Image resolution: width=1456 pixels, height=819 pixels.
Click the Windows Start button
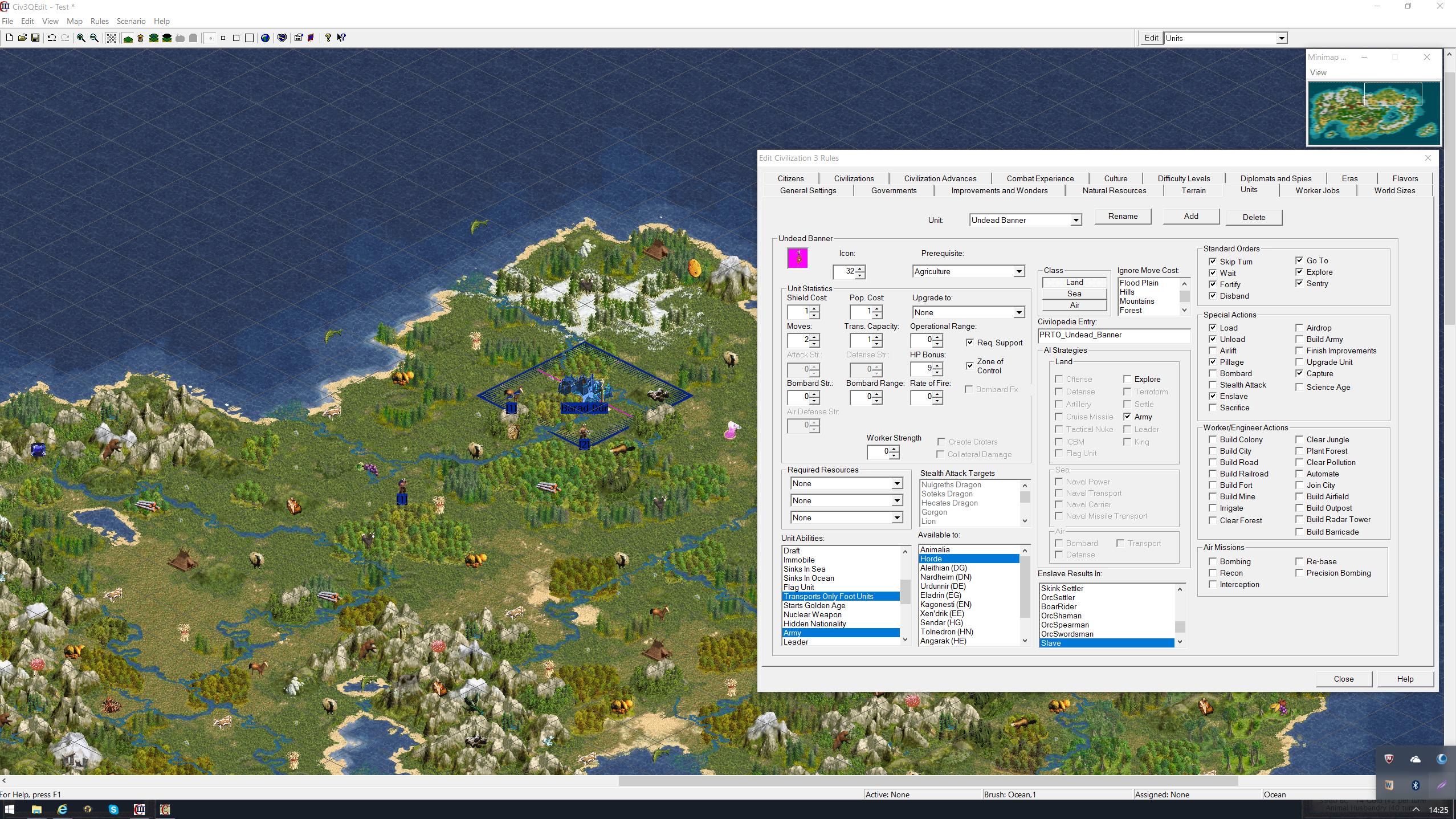10,809
